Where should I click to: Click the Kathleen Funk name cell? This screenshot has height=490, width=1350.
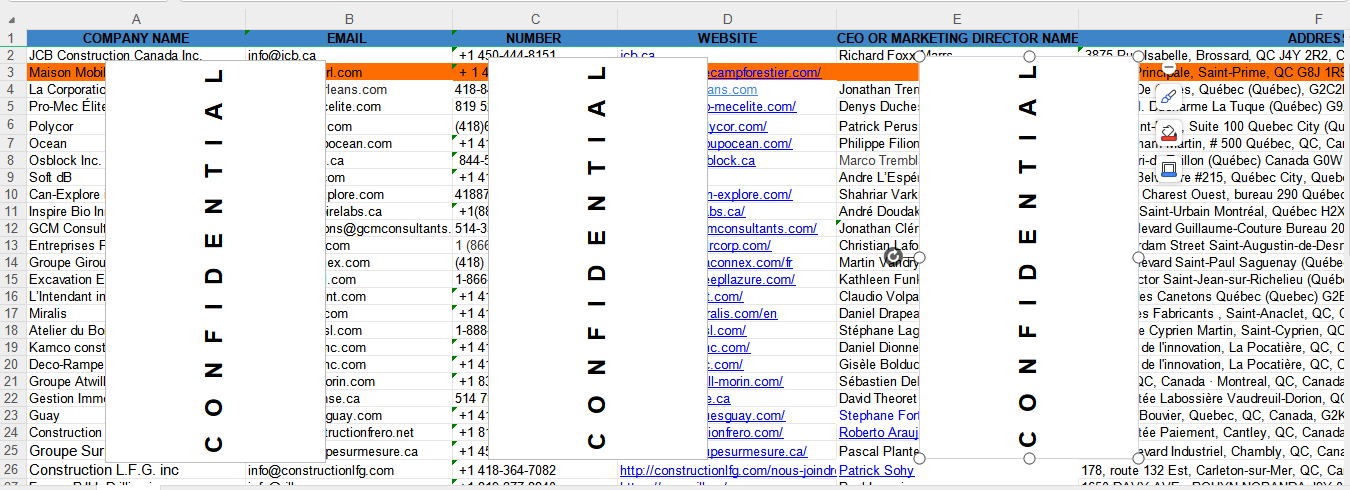click(877, 280)
